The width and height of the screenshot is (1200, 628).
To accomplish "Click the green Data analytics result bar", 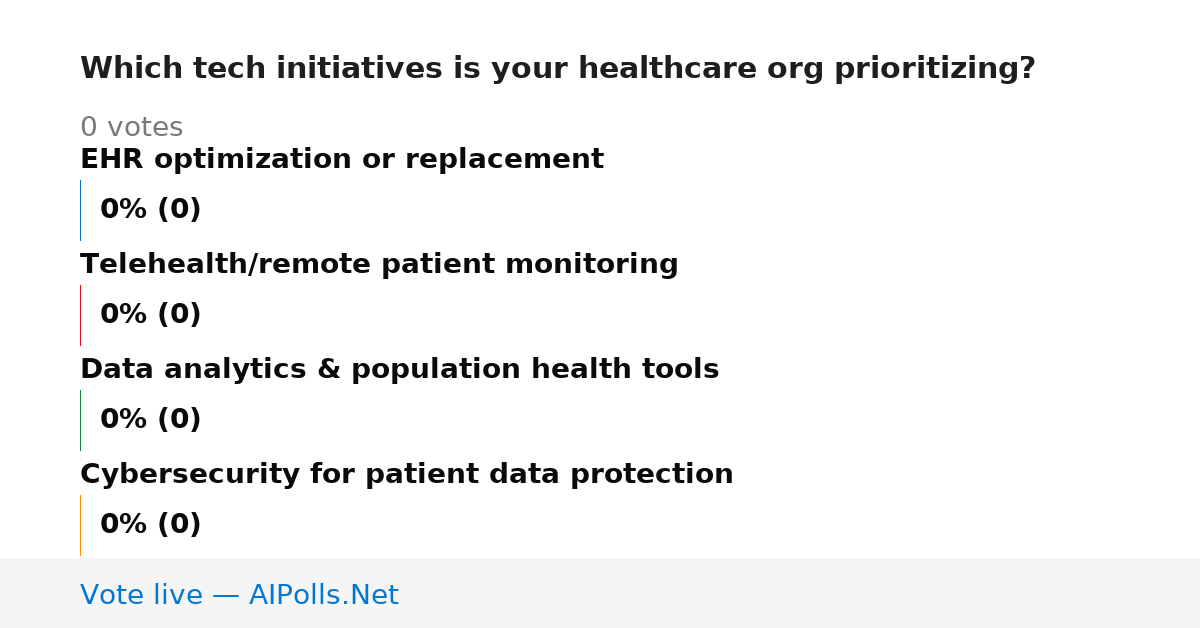I will [x=80, y=420].
